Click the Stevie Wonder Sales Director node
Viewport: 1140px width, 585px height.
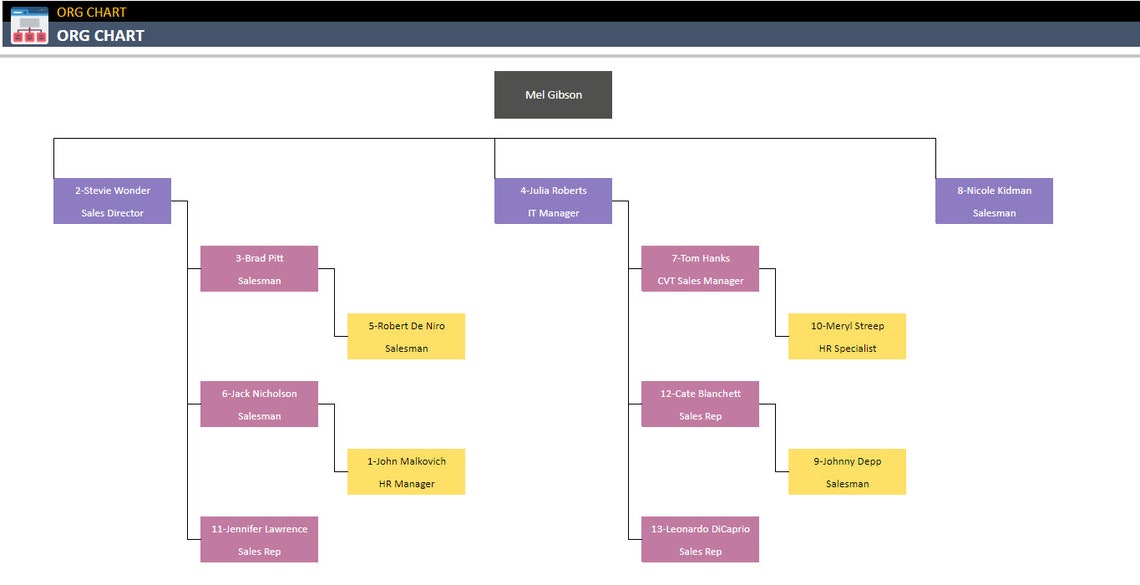112,200
